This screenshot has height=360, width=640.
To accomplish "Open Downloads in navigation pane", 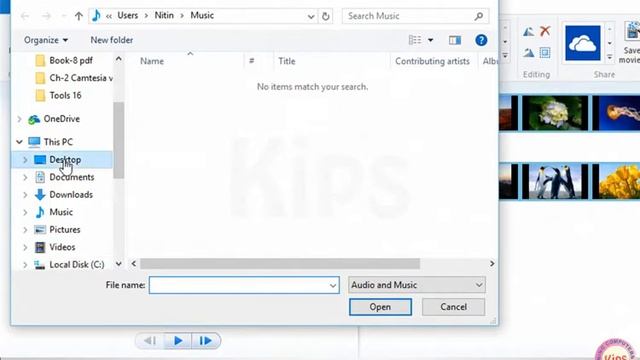I will [x=71, y=195].
